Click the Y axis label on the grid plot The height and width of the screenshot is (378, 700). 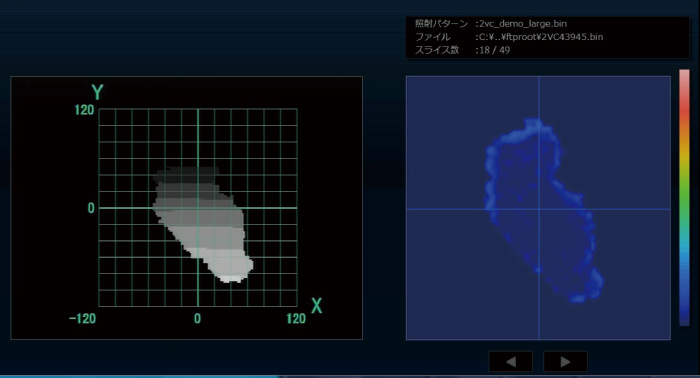pyautogui.click(x=97, y=92)
